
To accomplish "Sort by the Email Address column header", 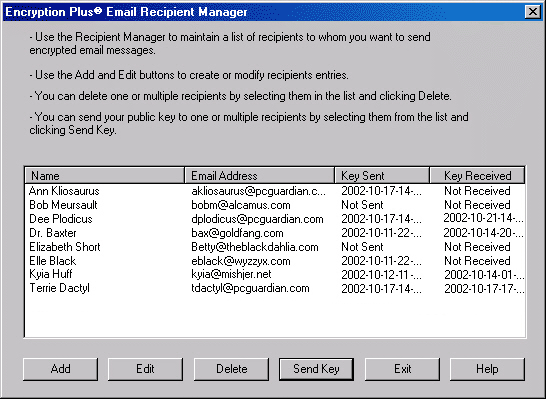I will 259,175.
